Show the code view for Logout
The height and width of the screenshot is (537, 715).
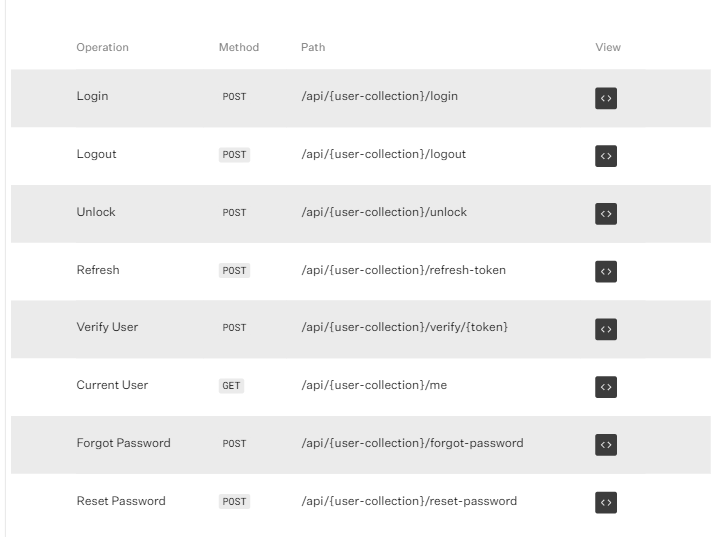pyautogui.click(x=606, y=156)
